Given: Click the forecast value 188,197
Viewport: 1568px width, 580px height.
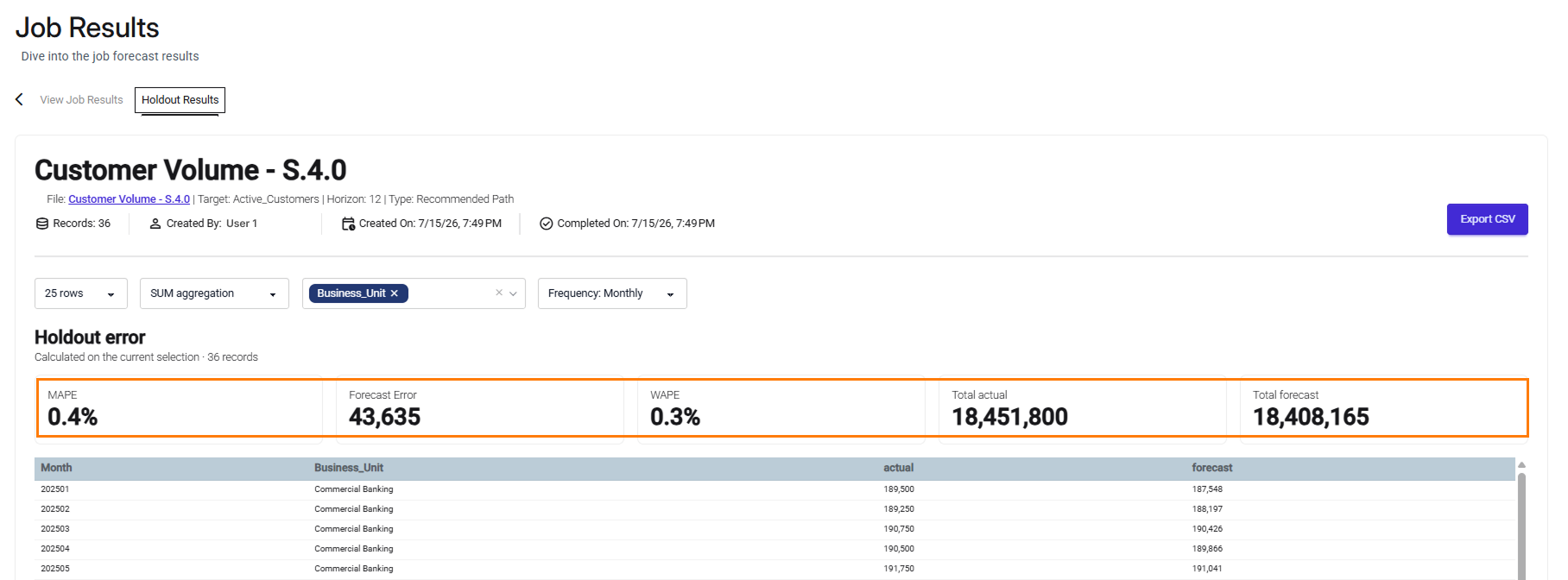Looking at the screenshot, I should 1207,509.
